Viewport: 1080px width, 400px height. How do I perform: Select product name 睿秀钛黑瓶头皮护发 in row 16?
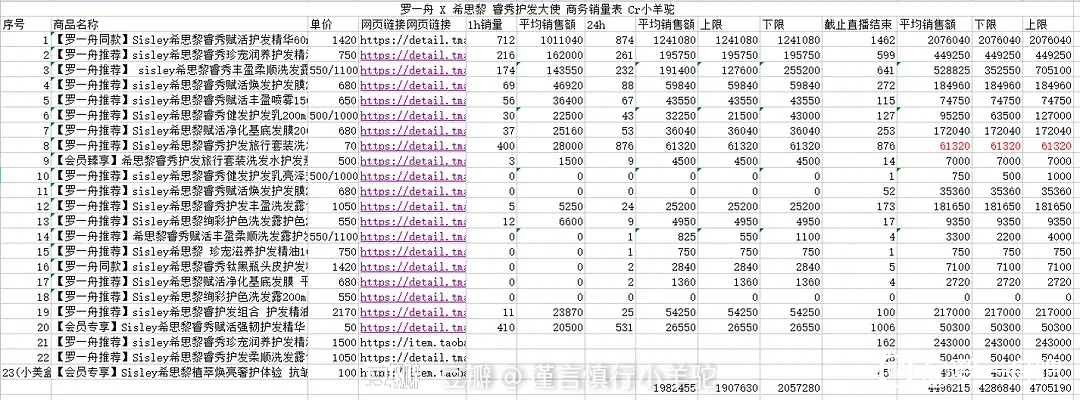pyautogui.click(x=180, y=267)
